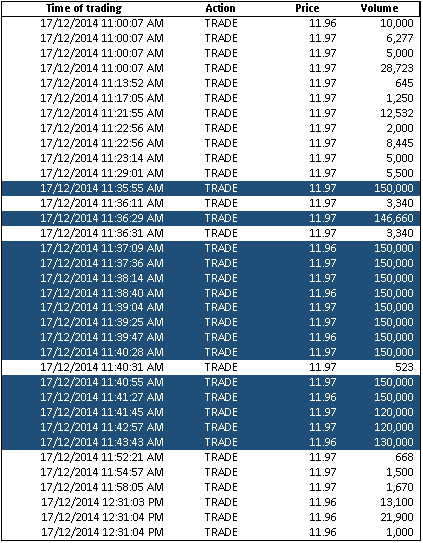Select the 'Action' column header
423x543 pixels.
click(220, 8)
